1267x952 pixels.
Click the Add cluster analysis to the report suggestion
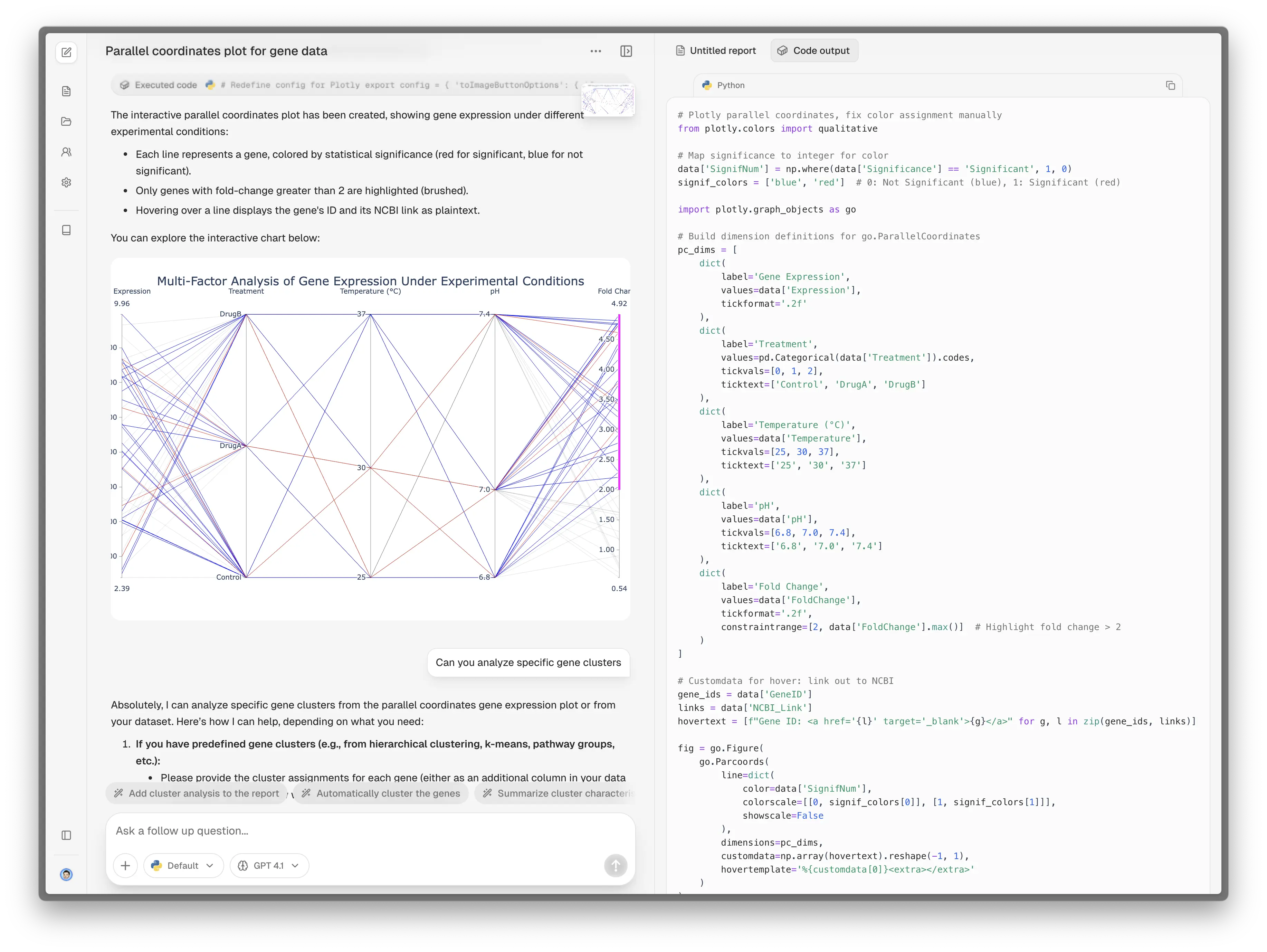click(197, 793)
